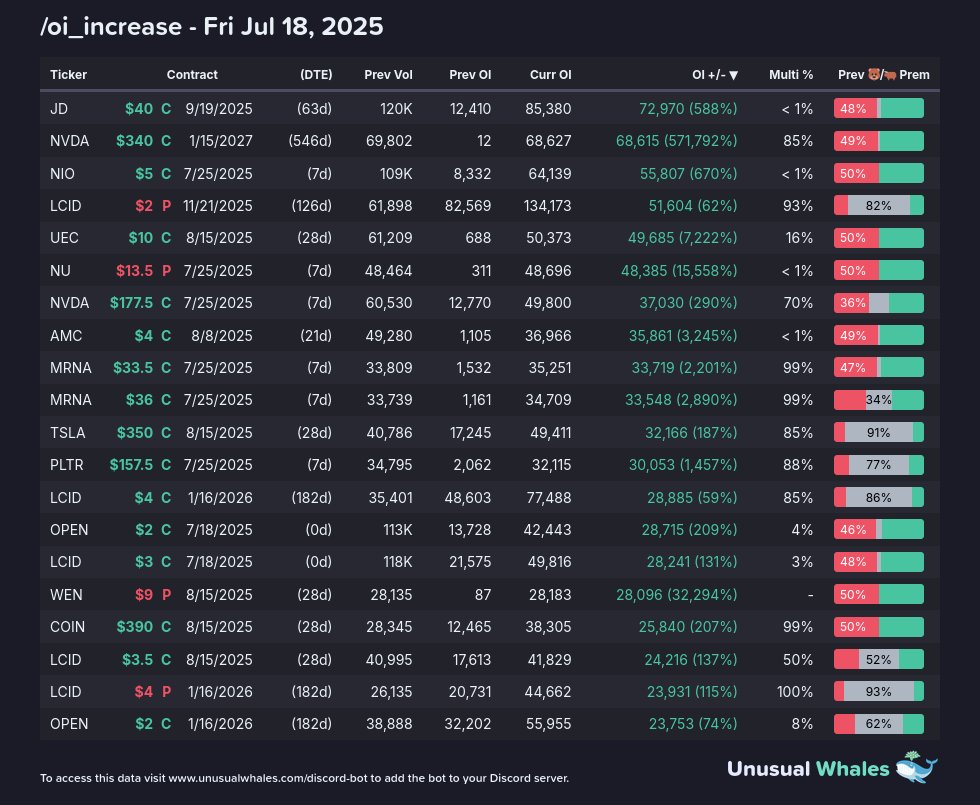Click the 69,802 Prev Vol value

click(x=389, y=141)
